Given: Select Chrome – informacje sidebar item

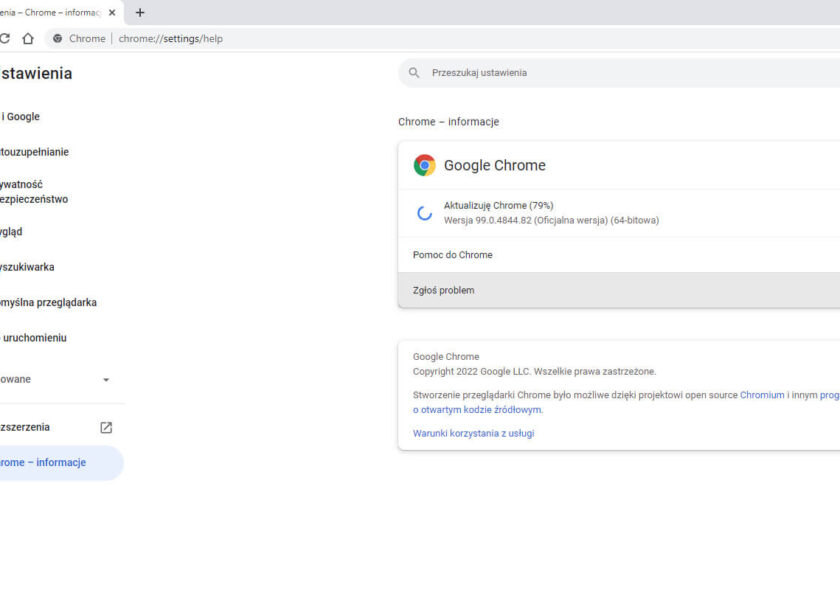Looking at the screenshot, I should (x=62, y=462).
